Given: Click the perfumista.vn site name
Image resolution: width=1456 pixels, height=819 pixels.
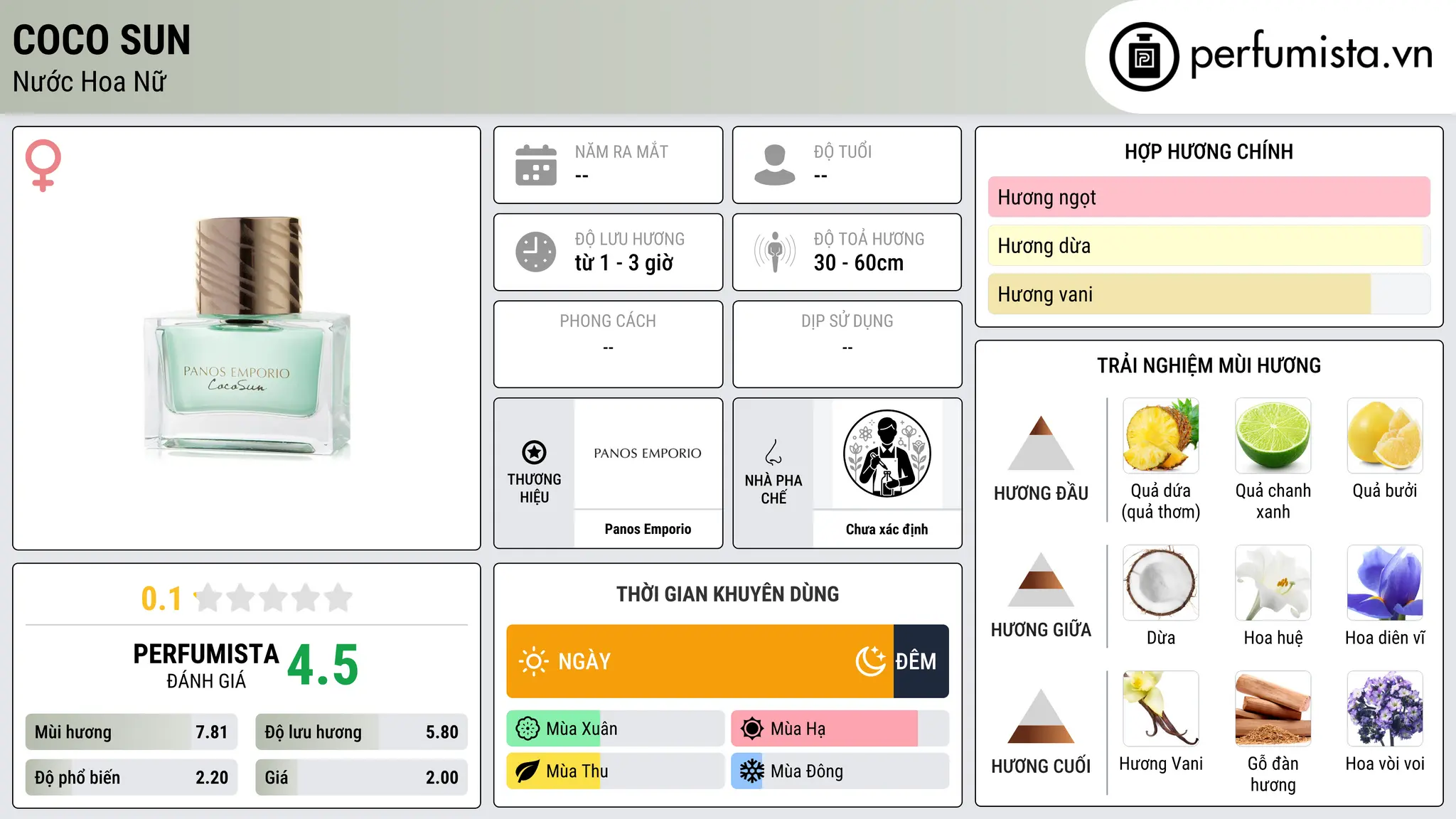Looking at the screenshot, I should point(1311,55).
